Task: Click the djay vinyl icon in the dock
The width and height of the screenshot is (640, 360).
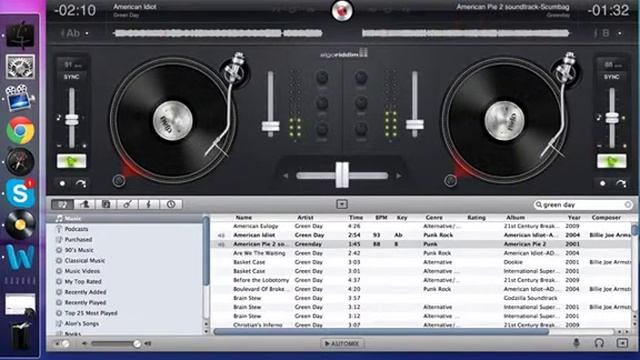Action: point(20,224)
